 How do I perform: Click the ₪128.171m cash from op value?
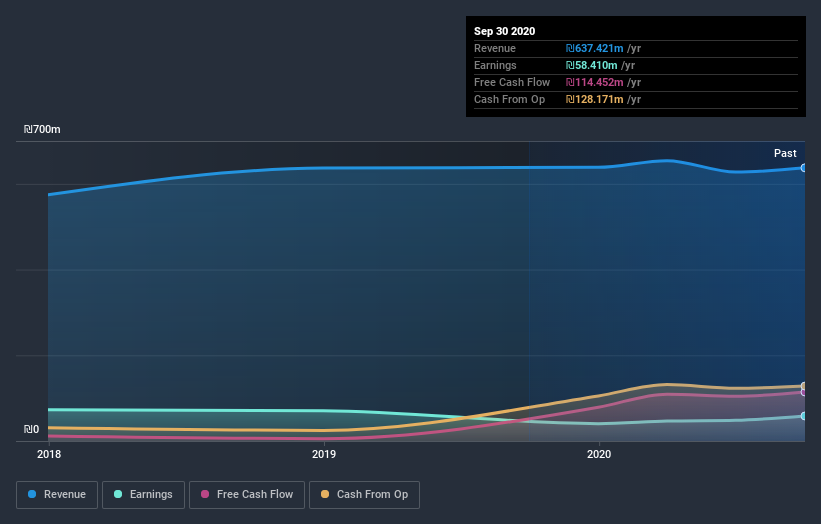(x=594, y=99)
